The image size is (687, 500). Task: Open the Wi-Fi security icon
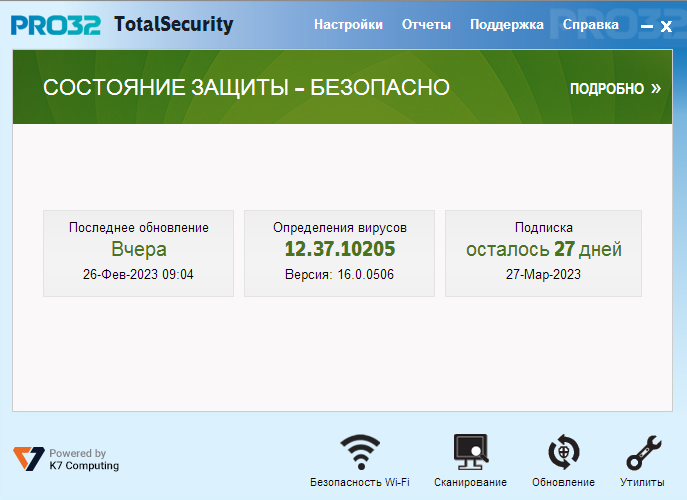[x=360, y=452]
